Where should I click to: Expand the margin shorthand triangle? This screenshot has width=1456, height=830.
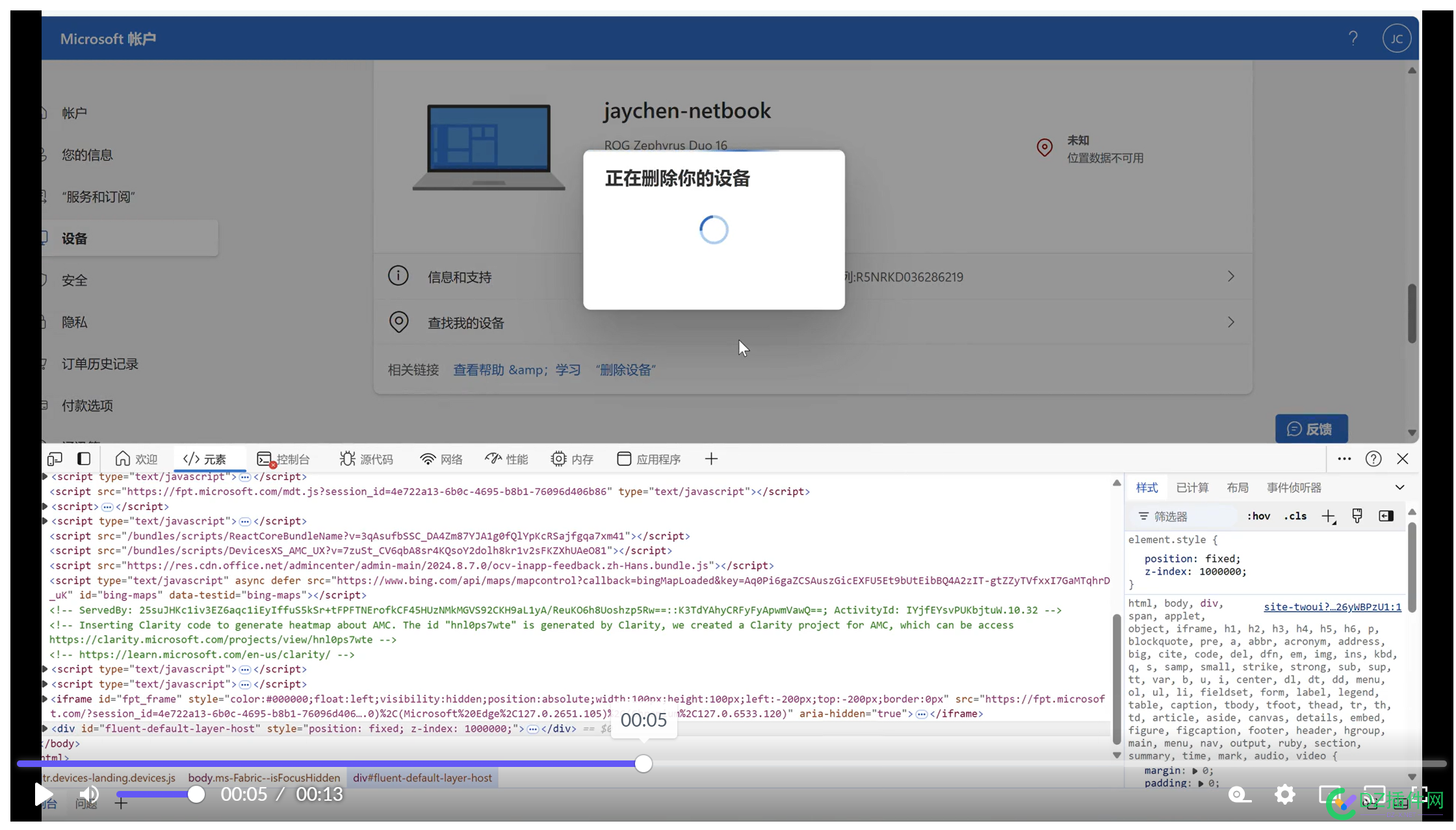(x=1195, y=771)
